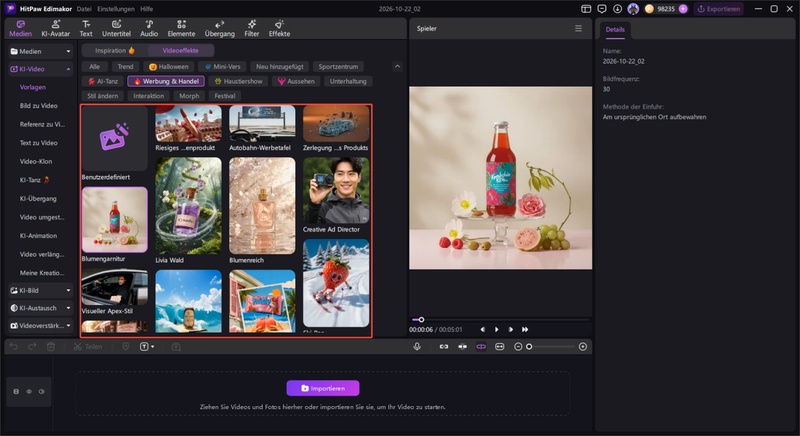800x436 pixels.
Task: Click the Teilen split button
Action: point(88,347)
